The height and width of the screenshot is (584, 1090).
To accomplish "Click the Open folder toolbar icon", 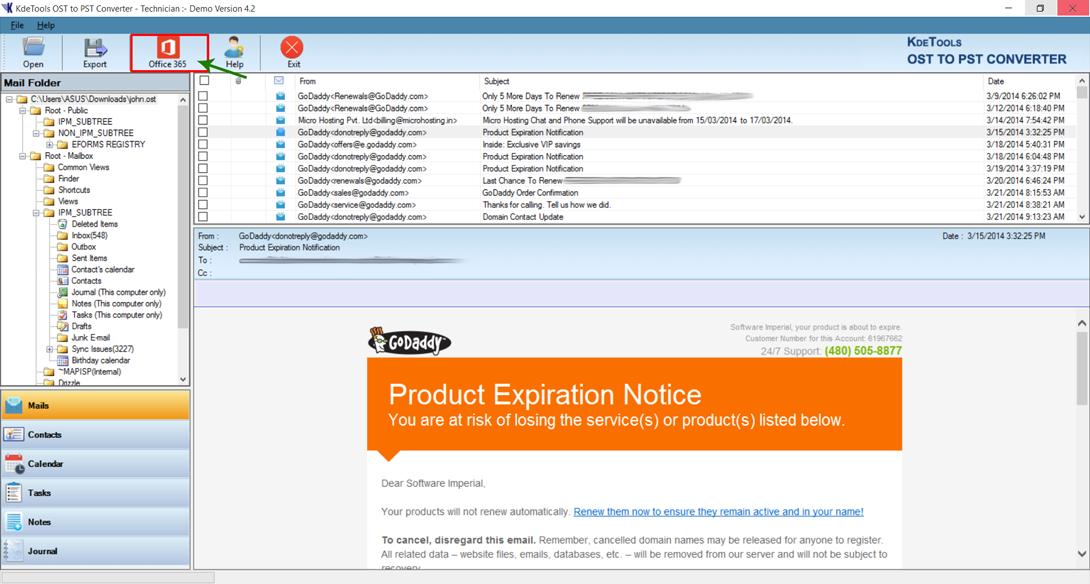I will point(33,52).
